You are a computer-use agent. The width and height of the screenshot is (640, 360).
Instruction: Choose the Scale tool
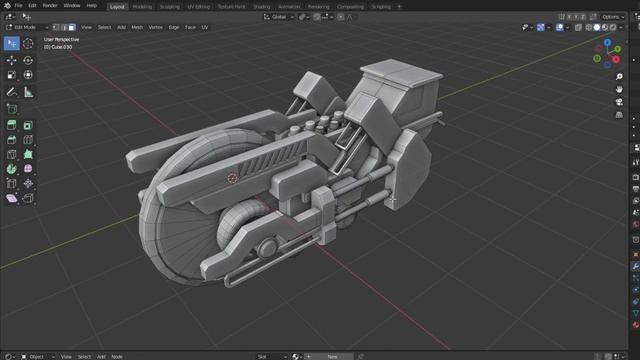12,75
